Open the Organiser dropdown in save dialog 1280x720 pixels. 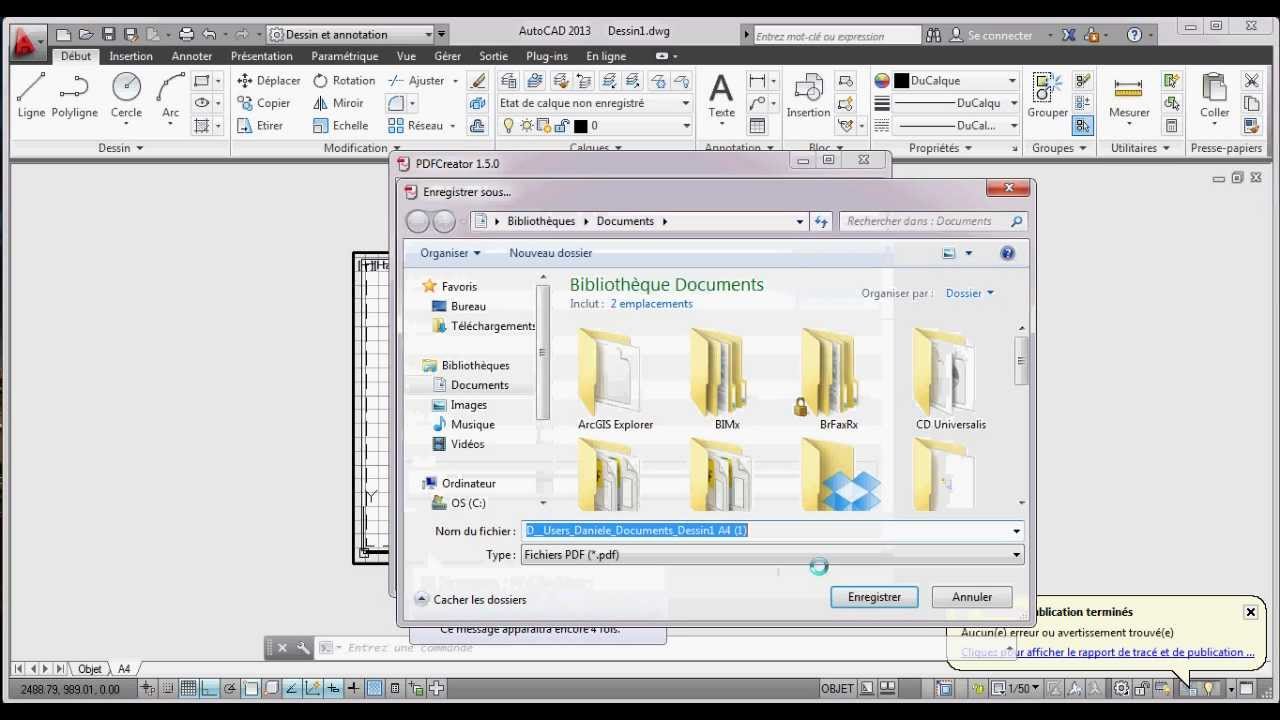coord(450,253)
